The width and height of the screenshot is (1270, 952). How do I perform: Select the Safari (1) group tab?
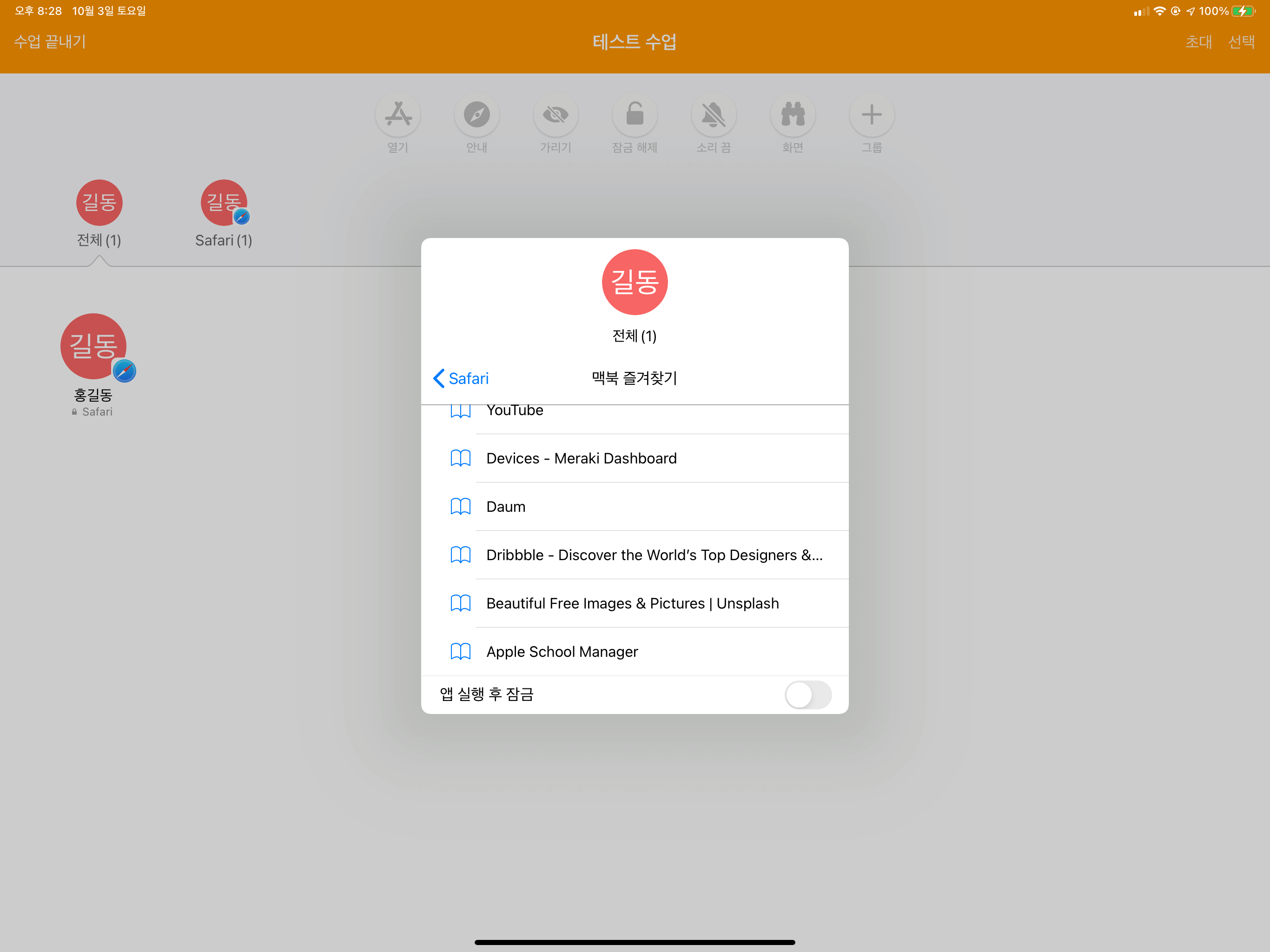click(x=223, y=214)
